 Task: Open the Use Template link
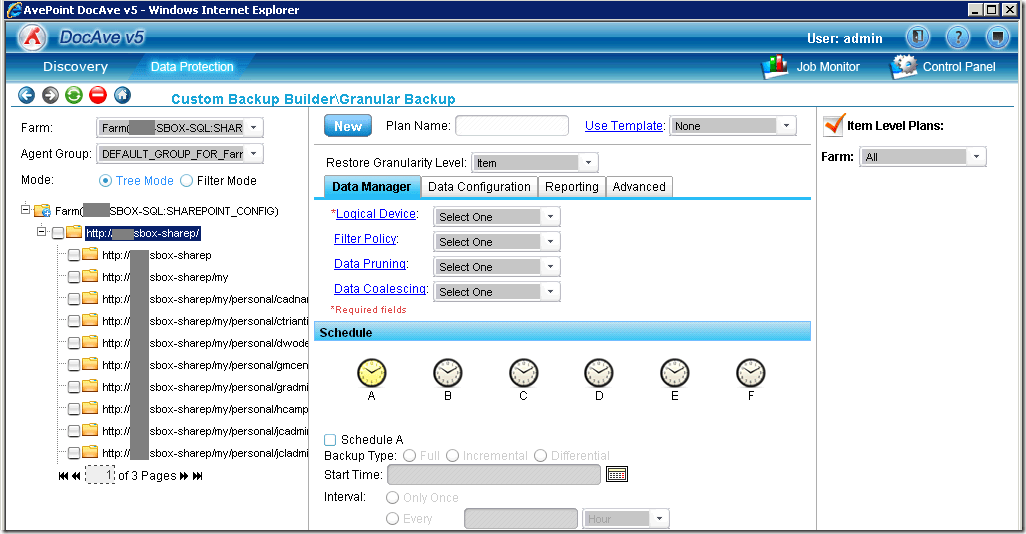(624, 126)
